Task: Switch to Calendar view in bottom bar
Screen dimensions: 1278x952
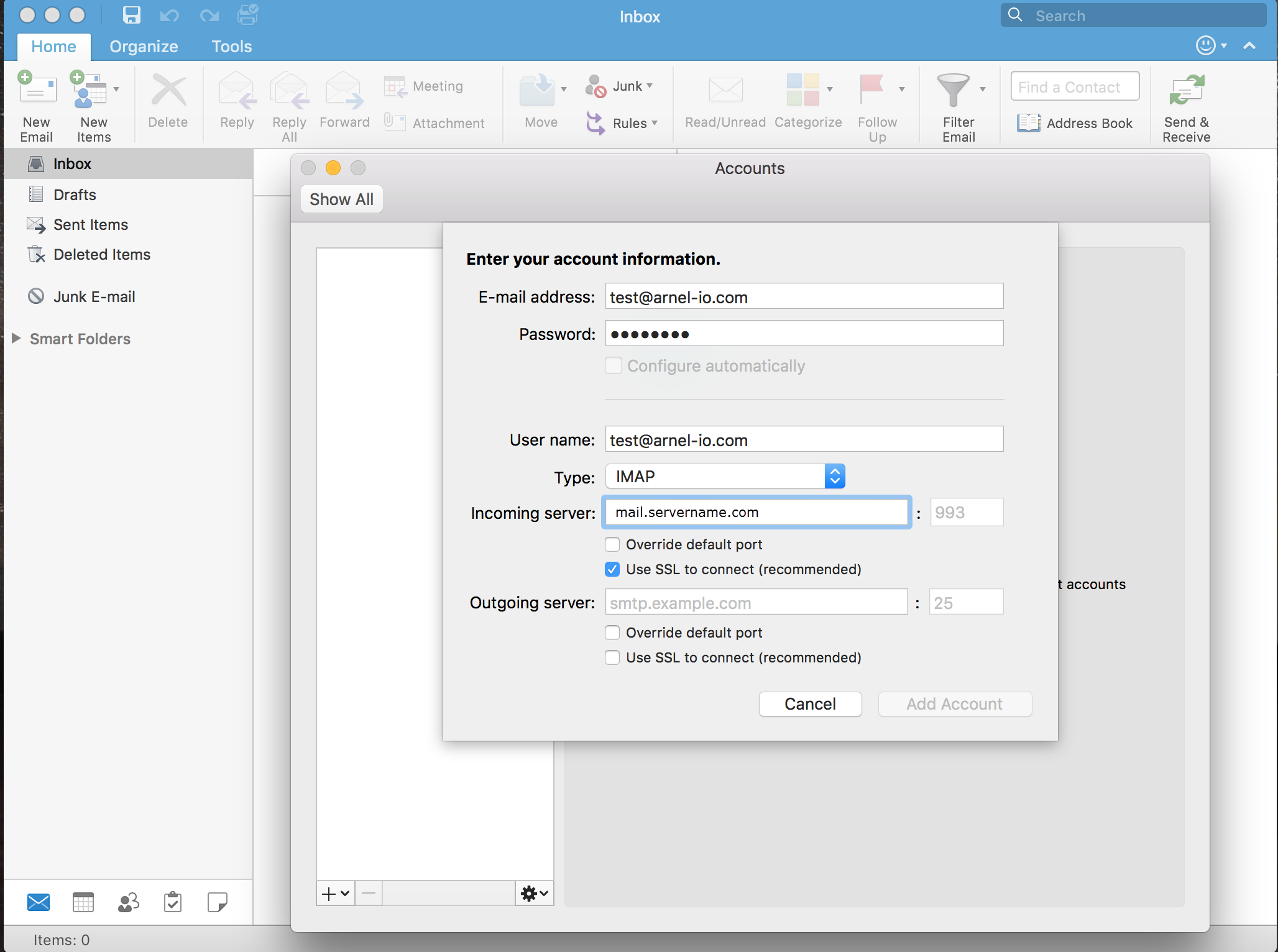Action: pyautogui.click(x=83, y=902)
